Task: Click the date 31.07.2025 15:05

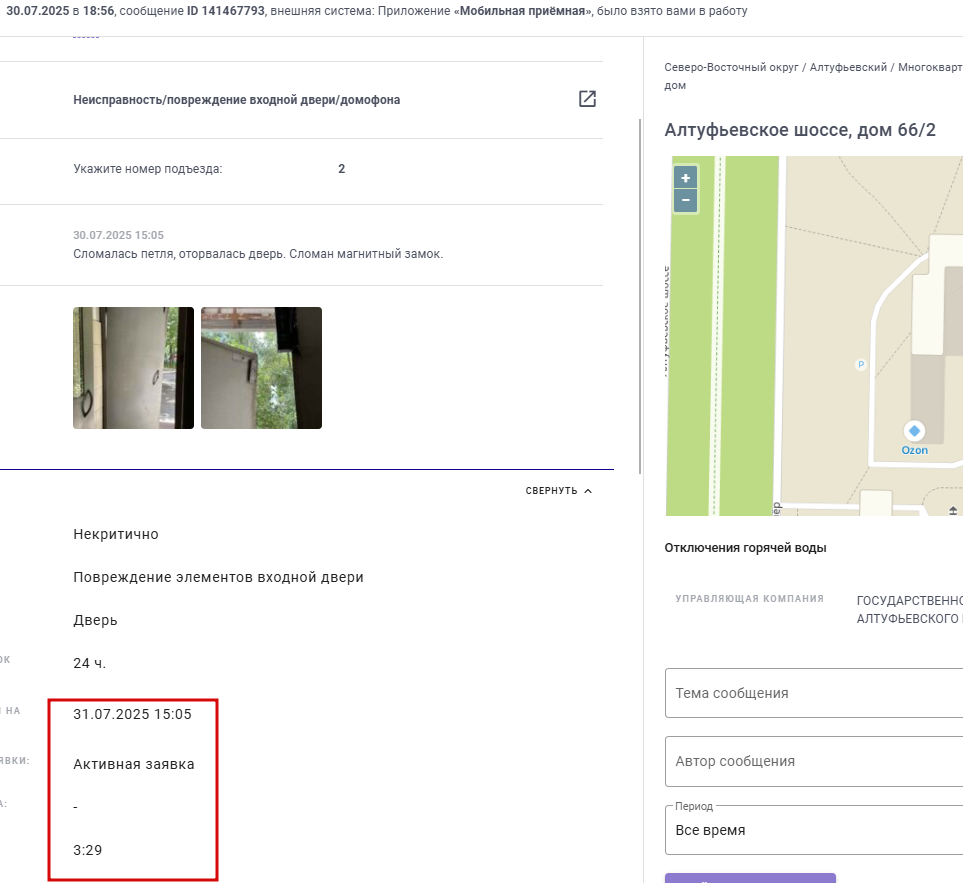Action: (132, 714)
